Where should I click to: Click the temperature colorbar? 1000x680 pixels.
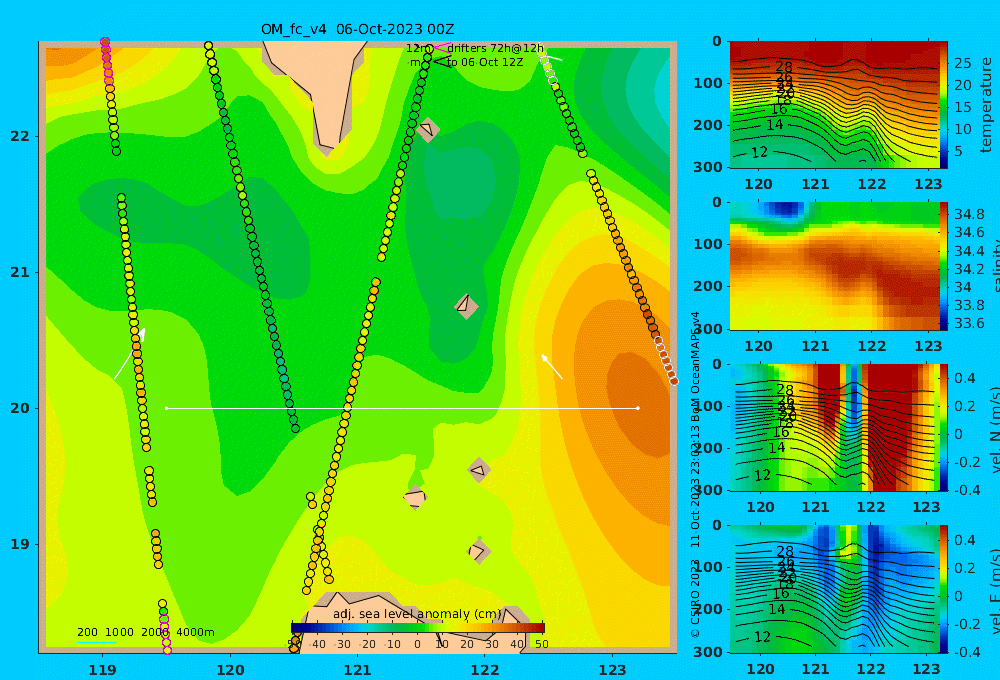tap(943, 105)
